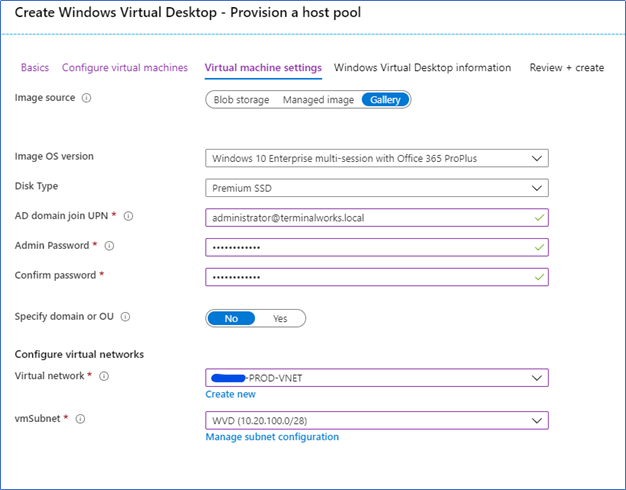
Task: Click into Admin Password field
Action: (377, 248)
